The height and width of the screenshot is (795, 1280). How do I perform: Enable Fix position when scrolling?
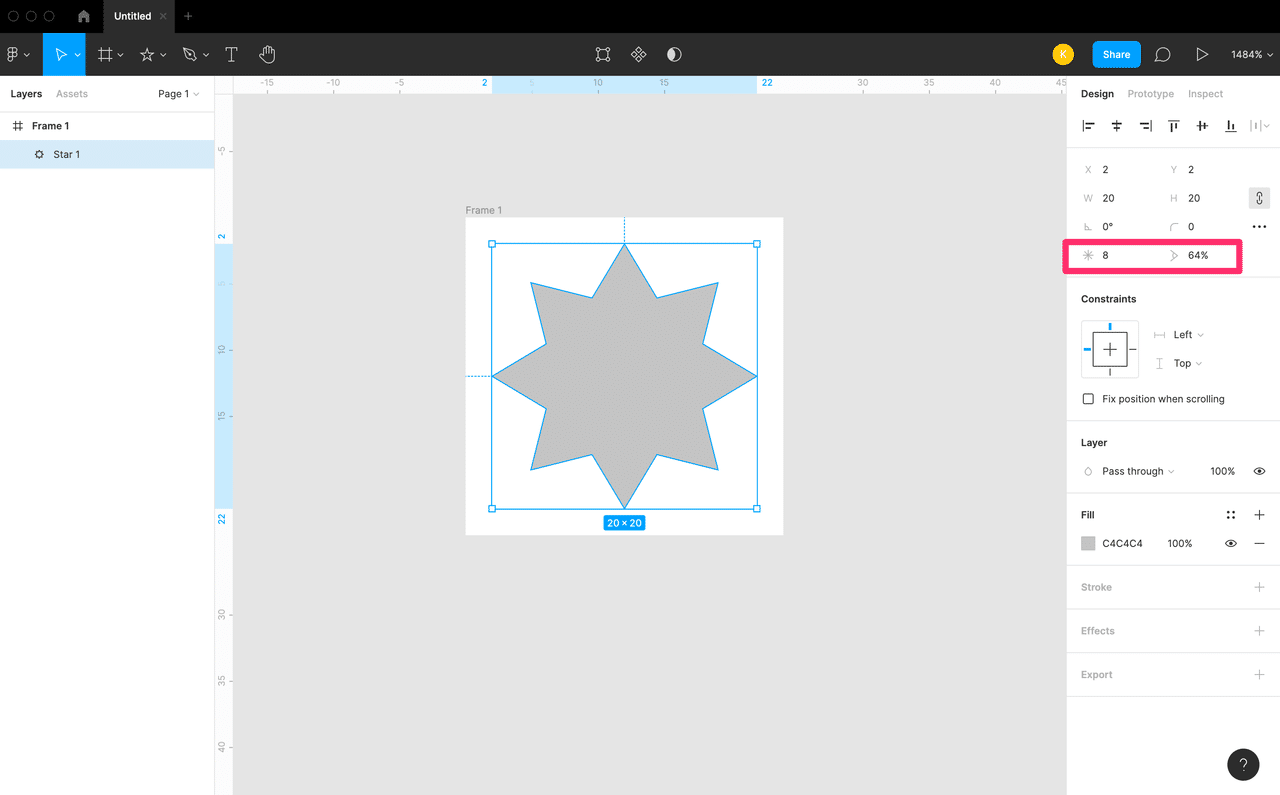(x=1088, y=399)
